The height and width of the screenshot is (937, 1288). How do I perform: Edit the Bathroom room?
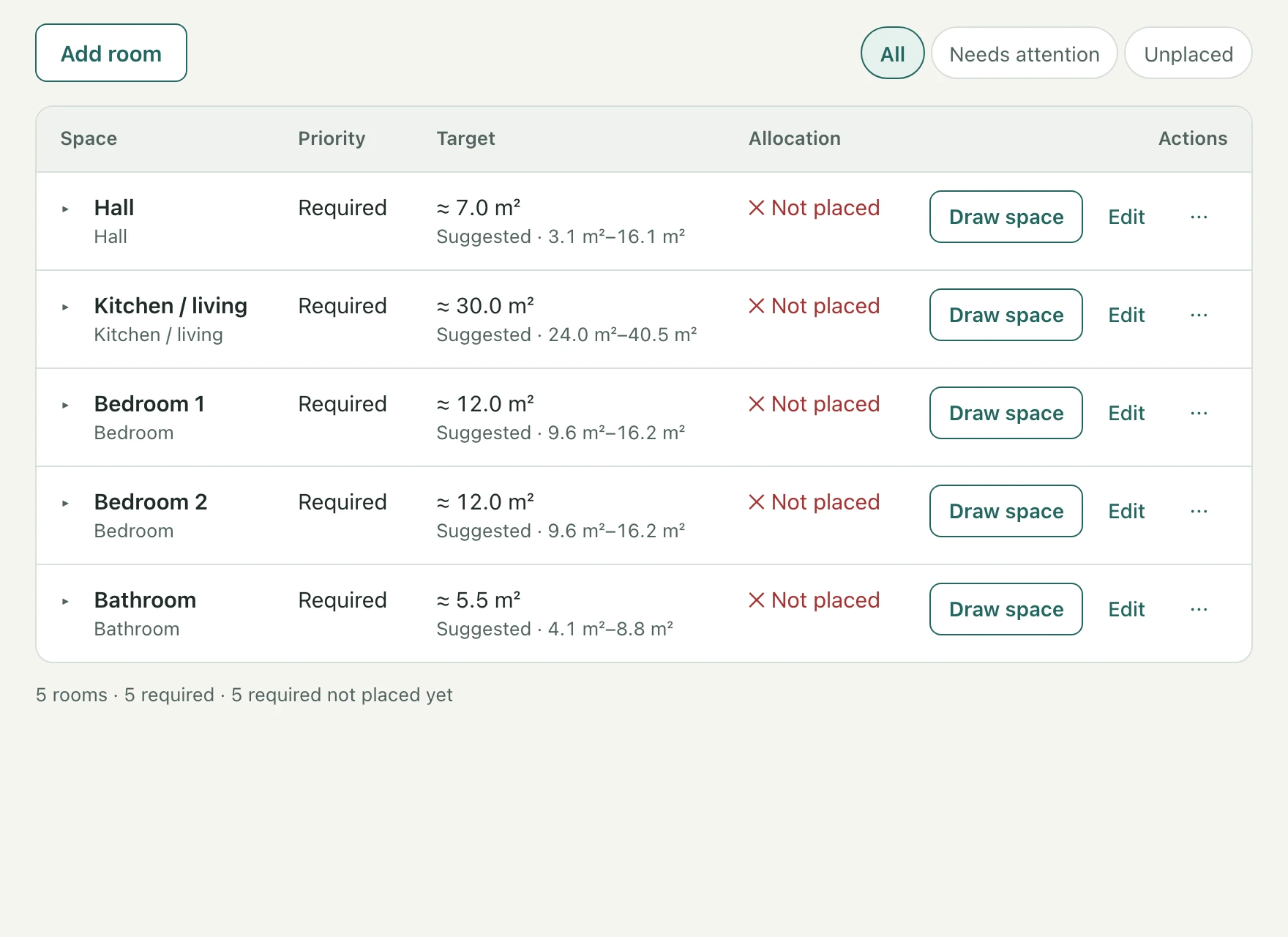[1126, 609]
